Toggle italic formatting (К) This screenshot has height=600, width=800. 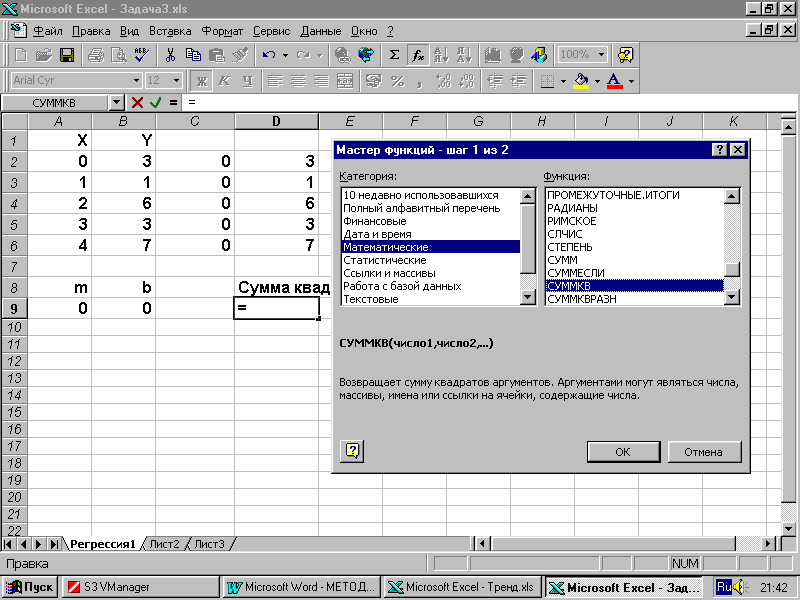(x=224, y=81)
